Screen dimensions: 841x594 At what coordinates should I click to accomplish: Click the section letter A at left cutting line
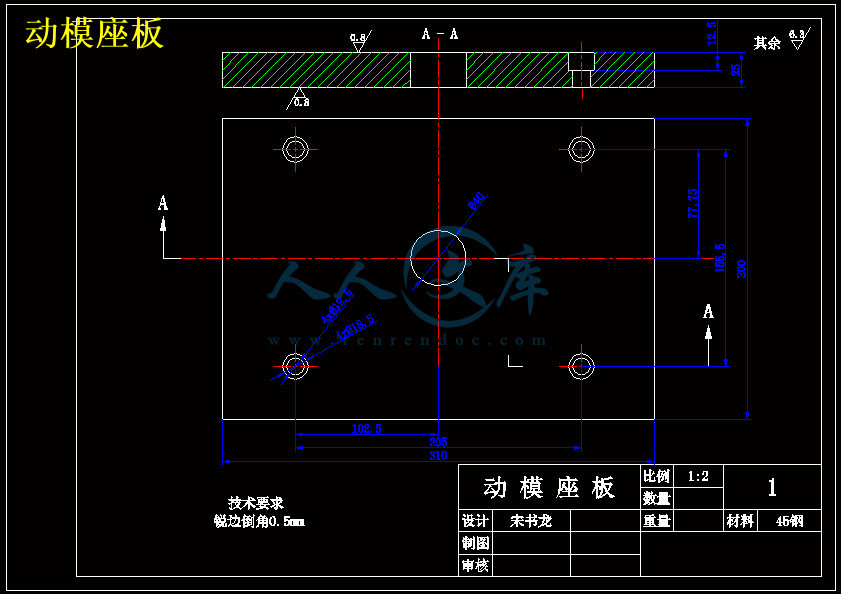coord(163,203)
